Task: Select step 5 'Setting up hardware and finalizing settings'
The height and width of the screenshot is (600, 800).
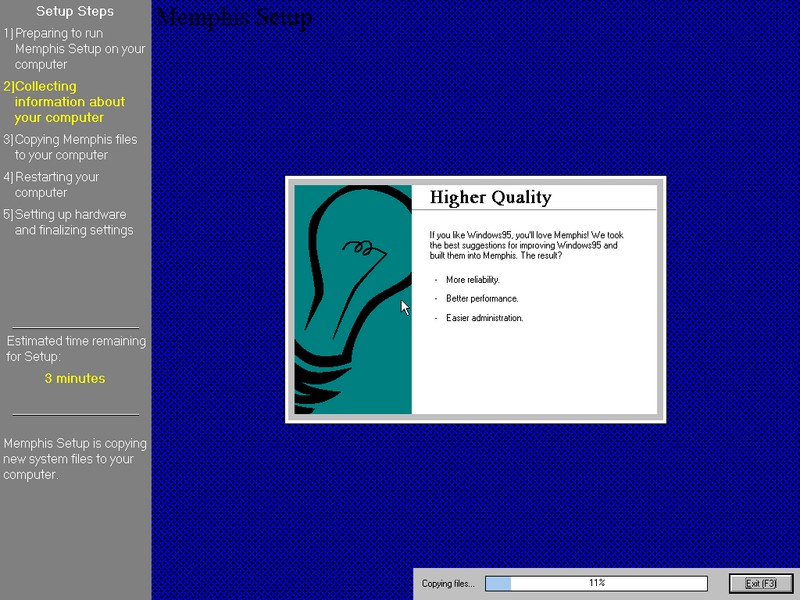Action: [68, 222]
